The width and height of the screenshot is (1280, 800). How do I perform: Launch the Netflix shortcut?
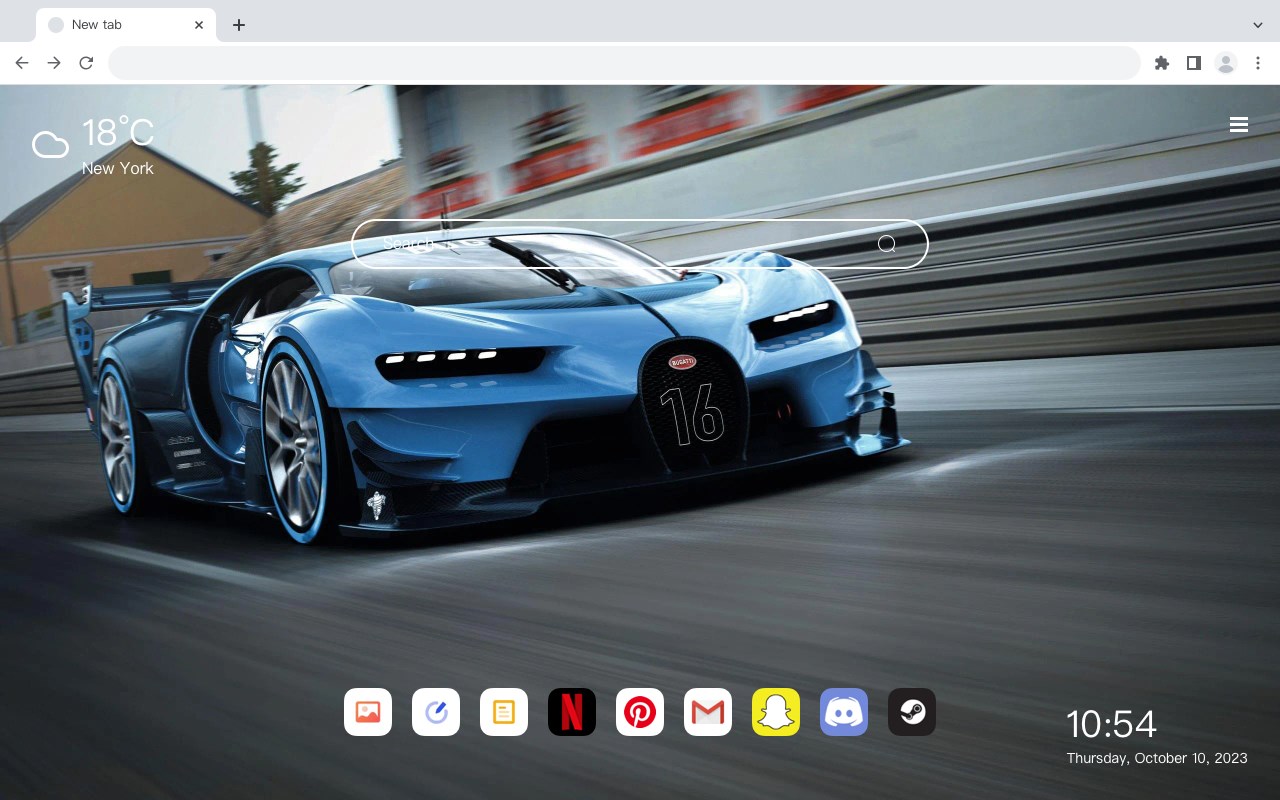pos(572,712)
